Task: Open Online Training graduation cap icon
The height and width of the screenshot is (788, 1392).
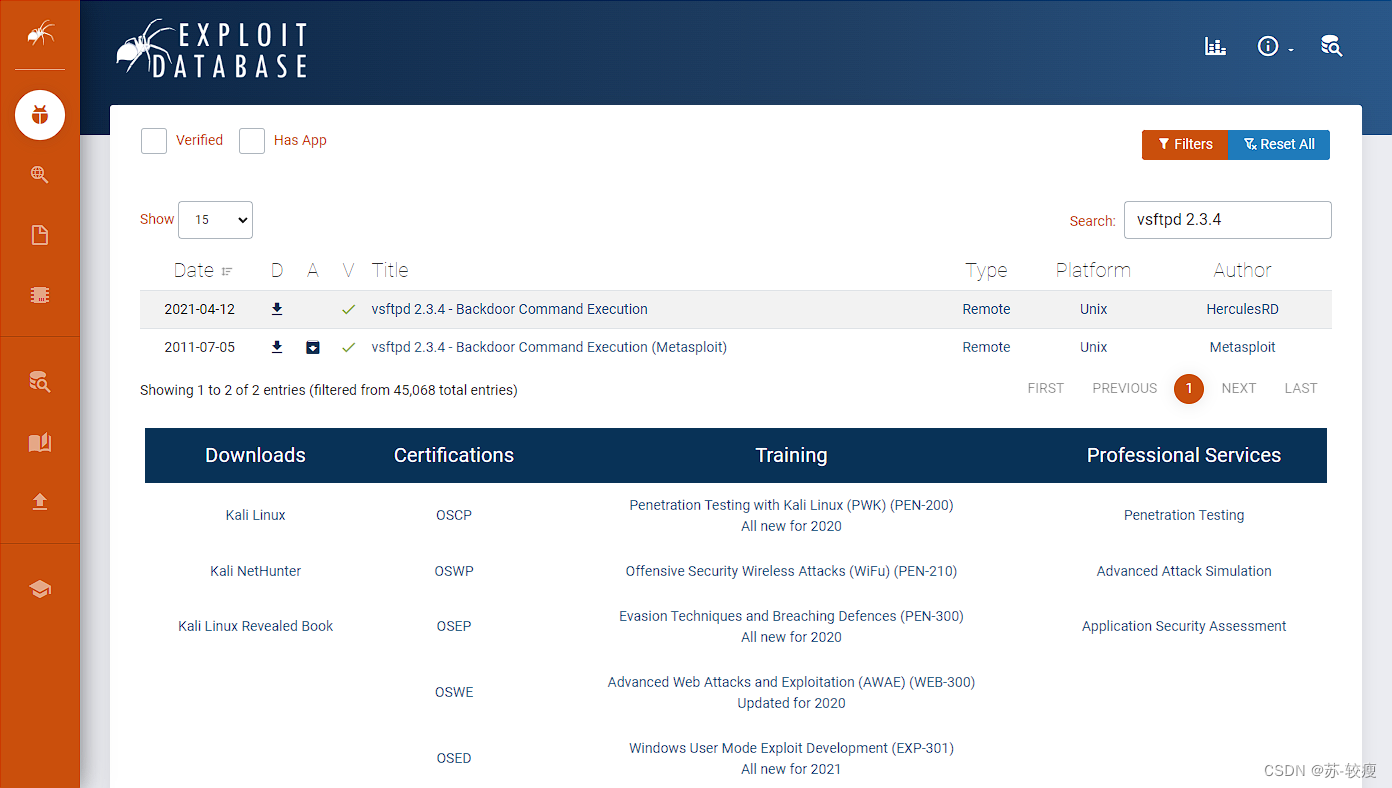Action: pyautogui.click(x=40, y=589)
